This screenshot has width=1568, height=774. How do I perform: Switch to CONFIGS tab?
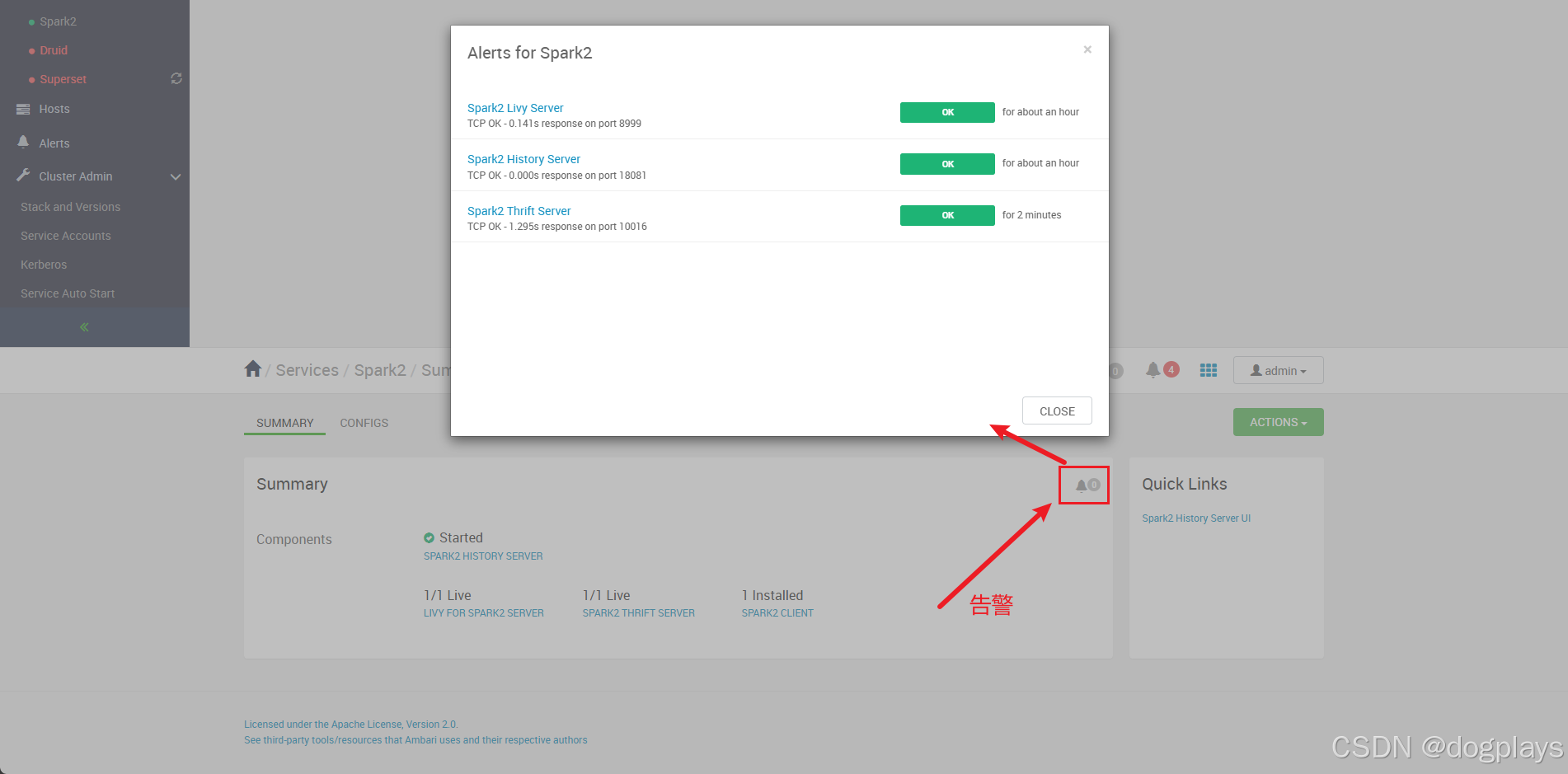364,423
